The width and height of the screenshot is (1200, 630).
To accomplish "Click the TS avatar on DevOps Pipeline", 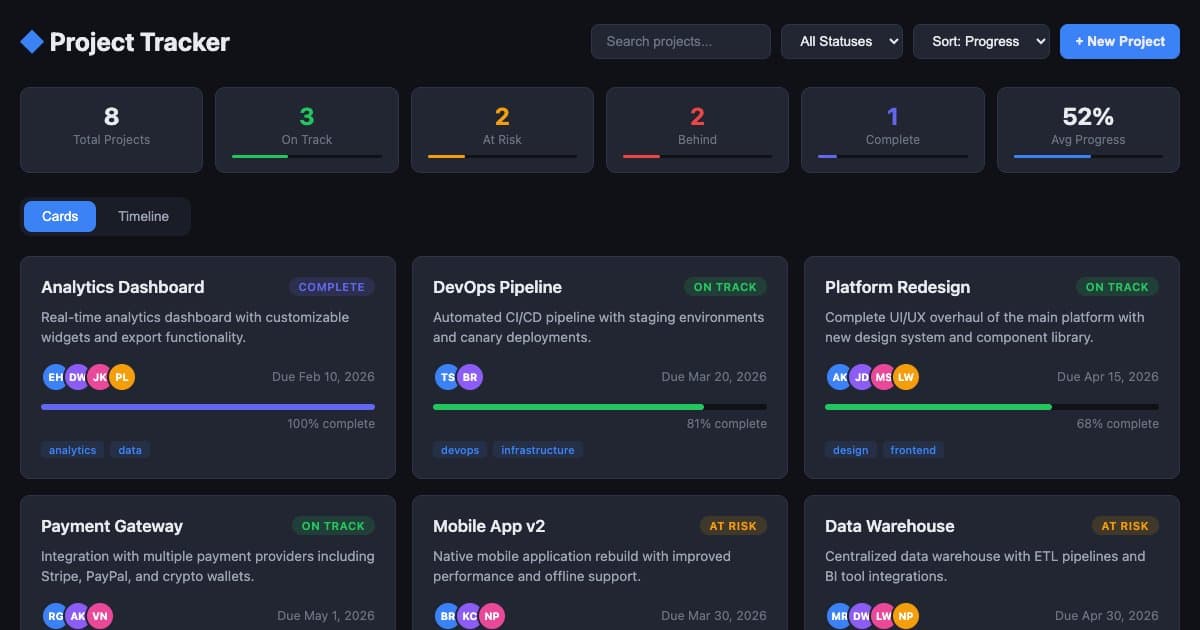I will pos(447,377).
